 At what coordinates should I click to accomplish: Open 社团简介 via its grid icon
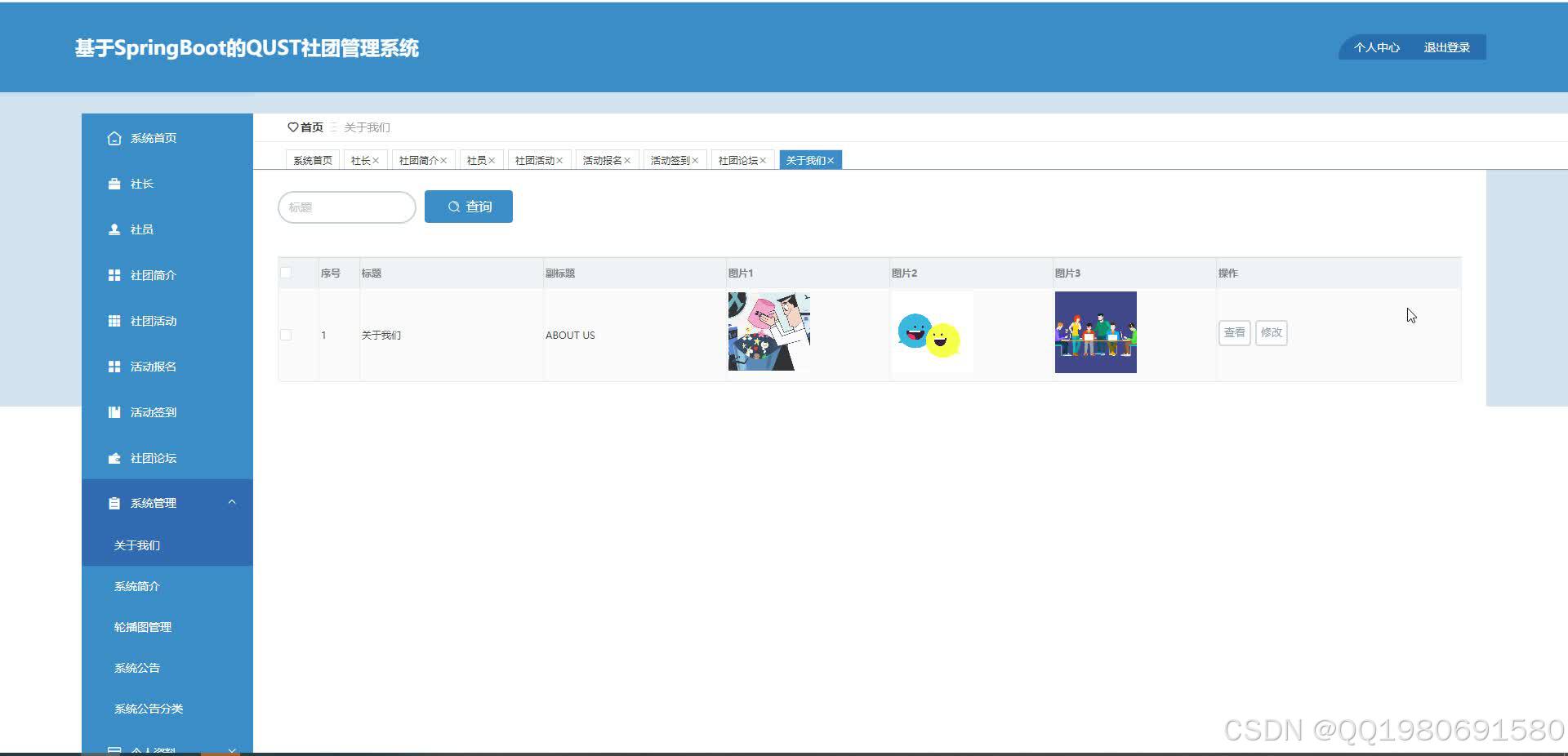114,275
